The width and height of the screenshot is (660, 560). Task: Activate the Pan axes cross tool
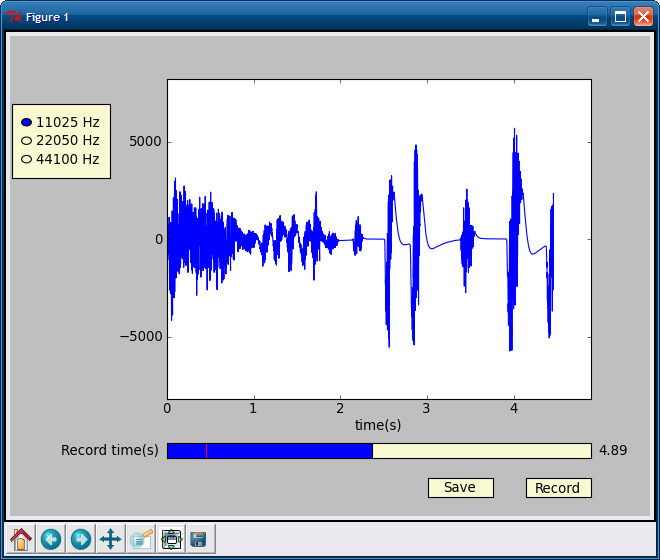tap(111, 539)
